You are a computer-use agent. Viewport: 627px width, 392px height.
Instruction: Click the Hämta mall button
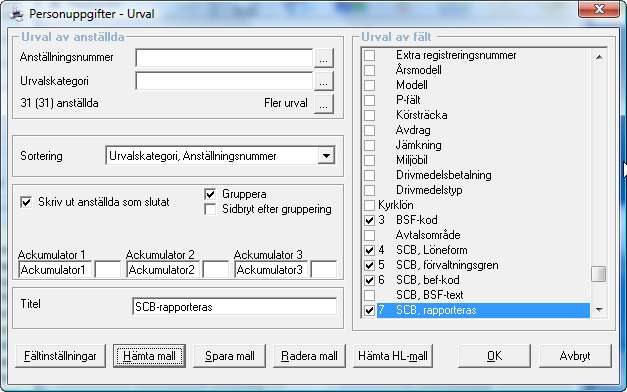pos(149,356)
